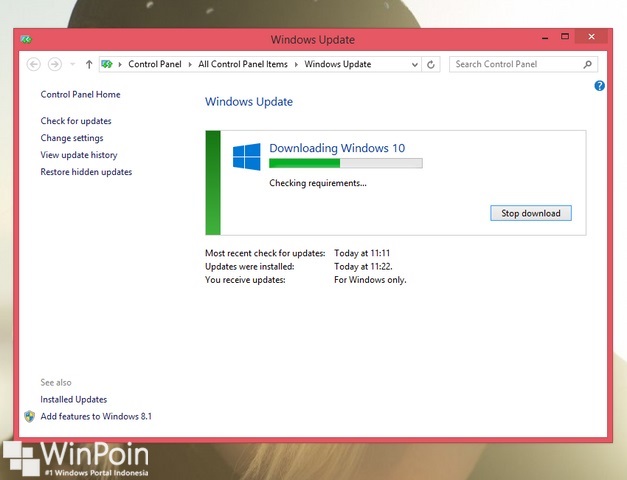The image size is (627, 480).
Task: Click the 'Today at 11:22.' text
Action: 363,266
